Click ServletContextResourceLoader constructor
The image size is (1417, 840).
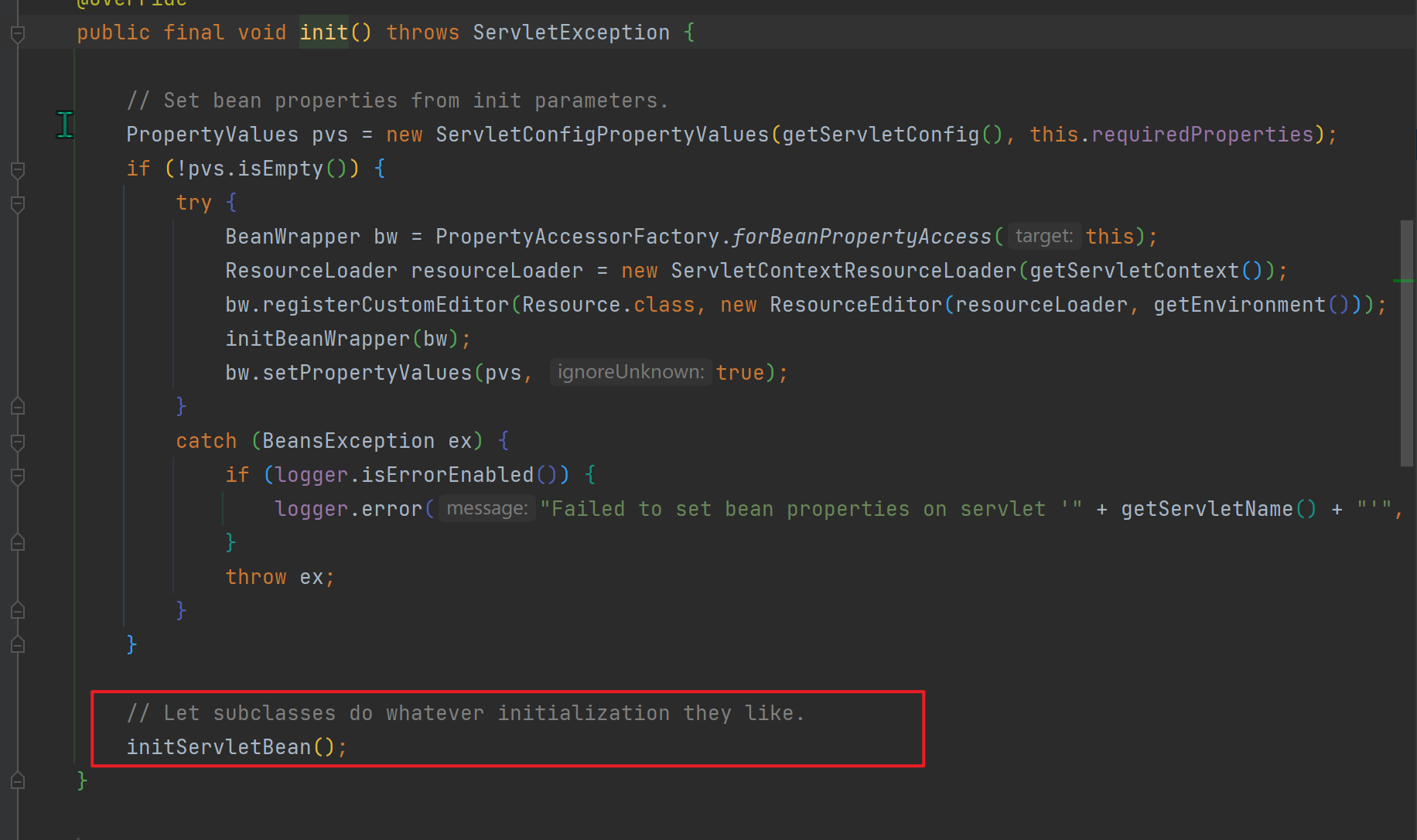click(843, 271)
